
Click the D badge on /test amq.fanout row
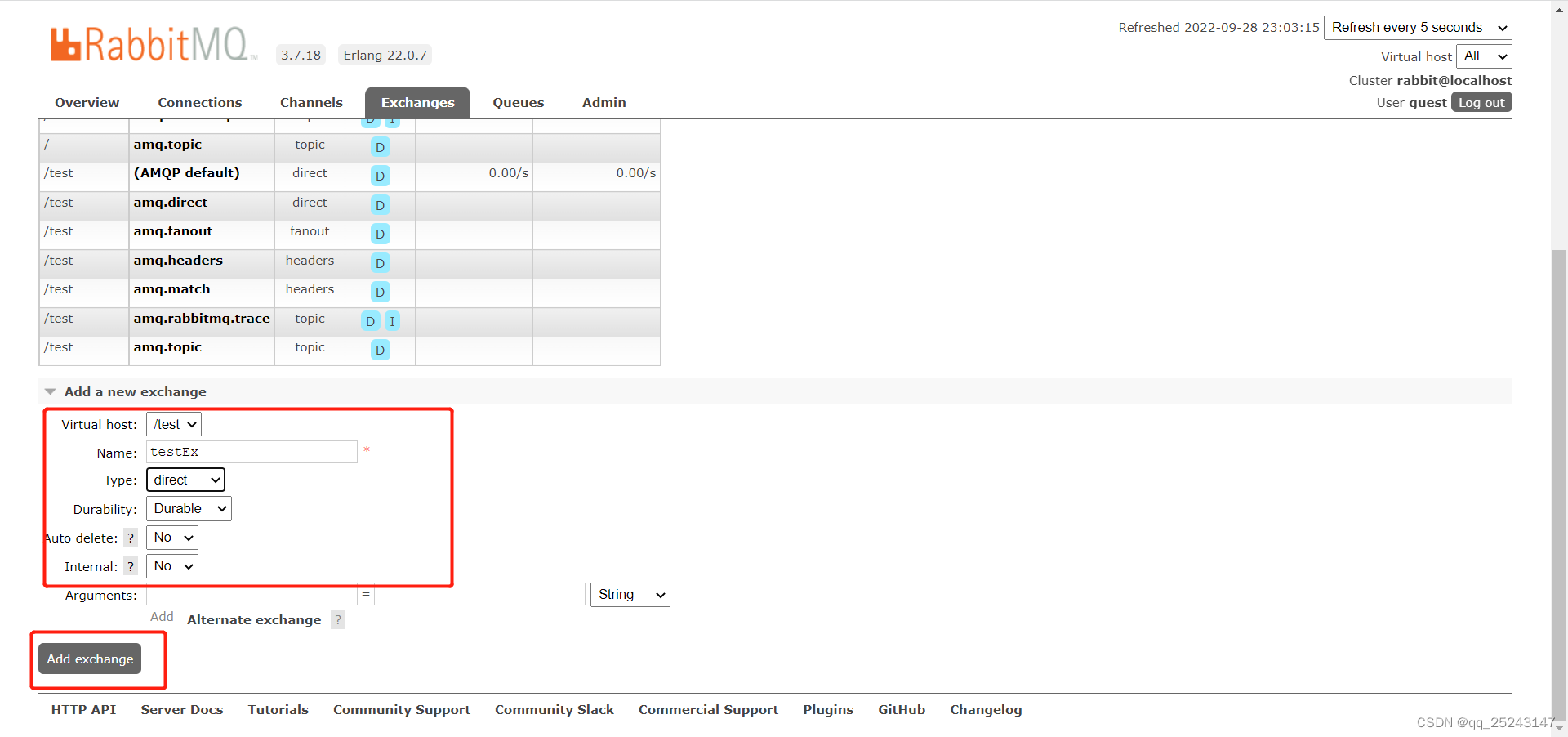click(x=380, y=234)
